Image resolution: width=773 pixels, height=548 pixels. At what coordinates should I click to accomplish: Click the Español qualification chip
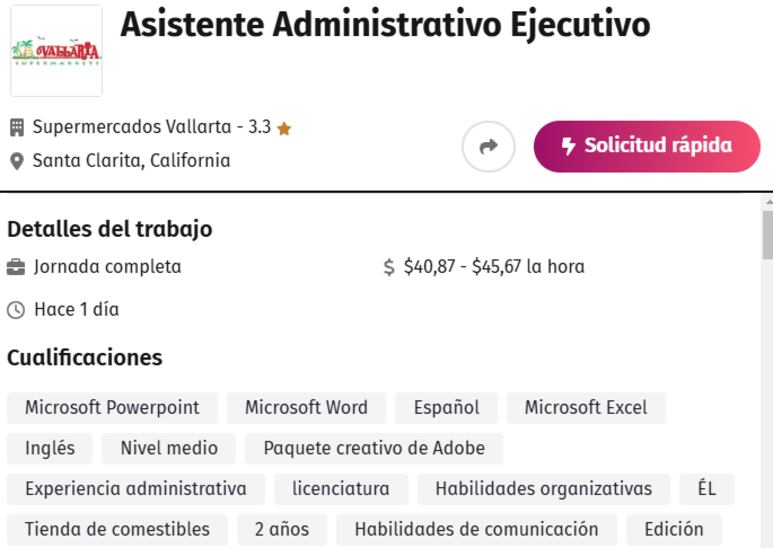coord(446,408)
